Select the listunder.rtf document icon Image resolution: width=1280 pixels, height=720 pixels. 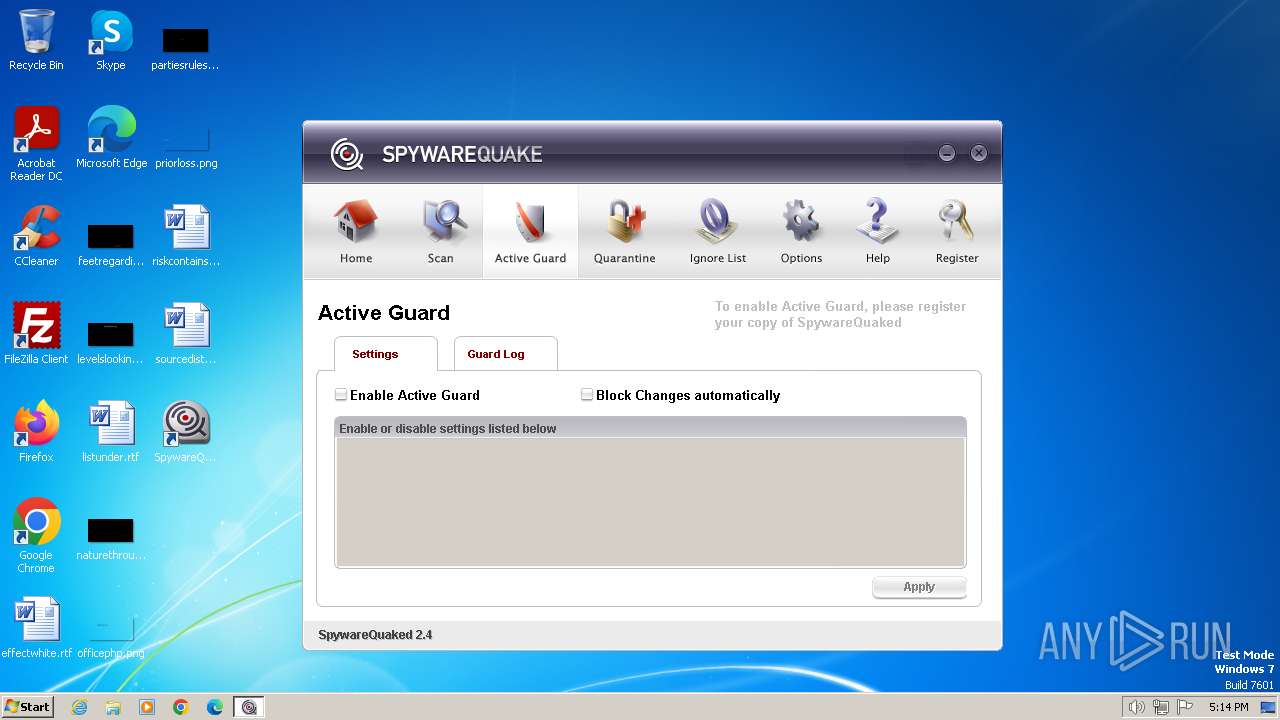coord(110,432)
